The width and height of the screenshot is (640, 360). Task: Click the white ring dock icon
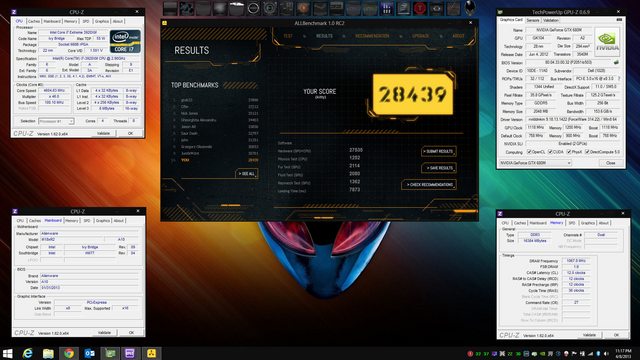coord(253,8)
